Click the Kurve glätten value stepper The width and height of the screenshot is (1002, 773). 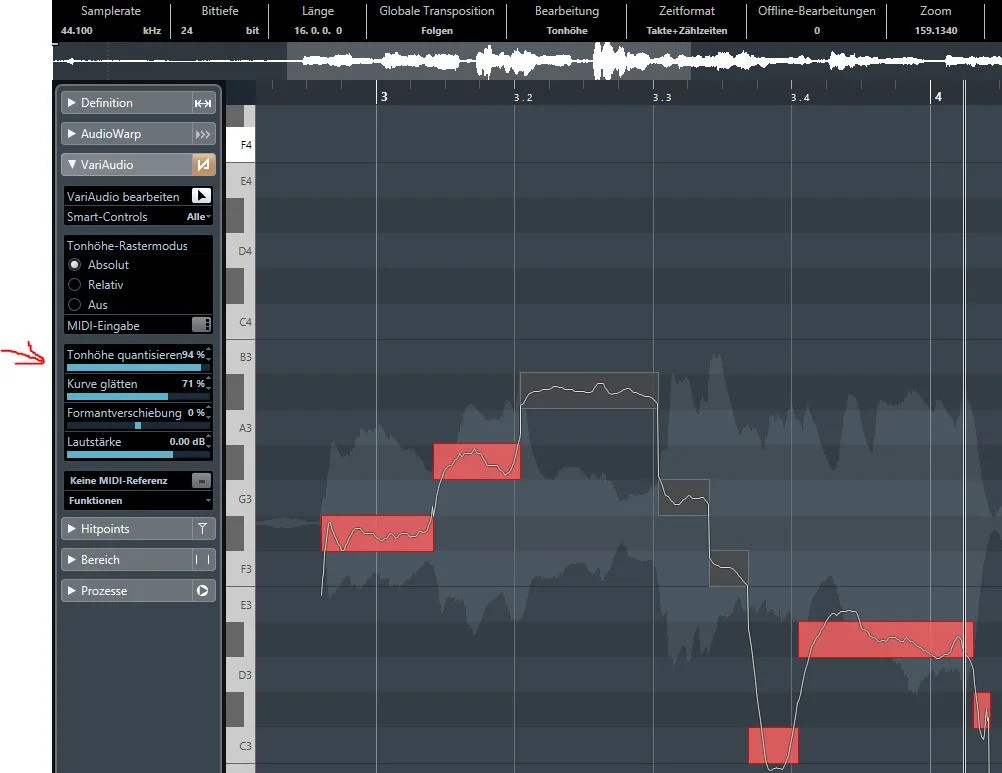208,383
